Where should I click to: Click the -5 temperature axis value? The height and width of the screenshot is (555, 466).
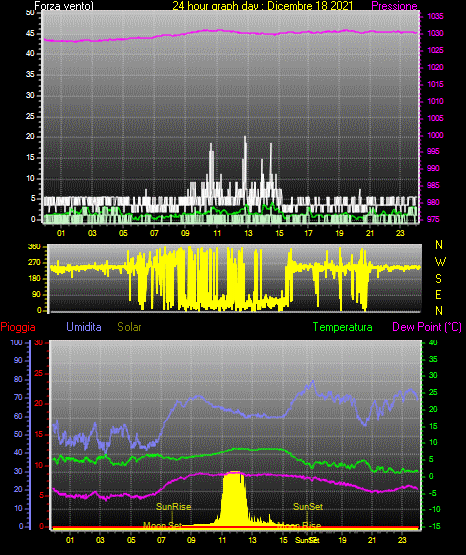tap(433, 493)
